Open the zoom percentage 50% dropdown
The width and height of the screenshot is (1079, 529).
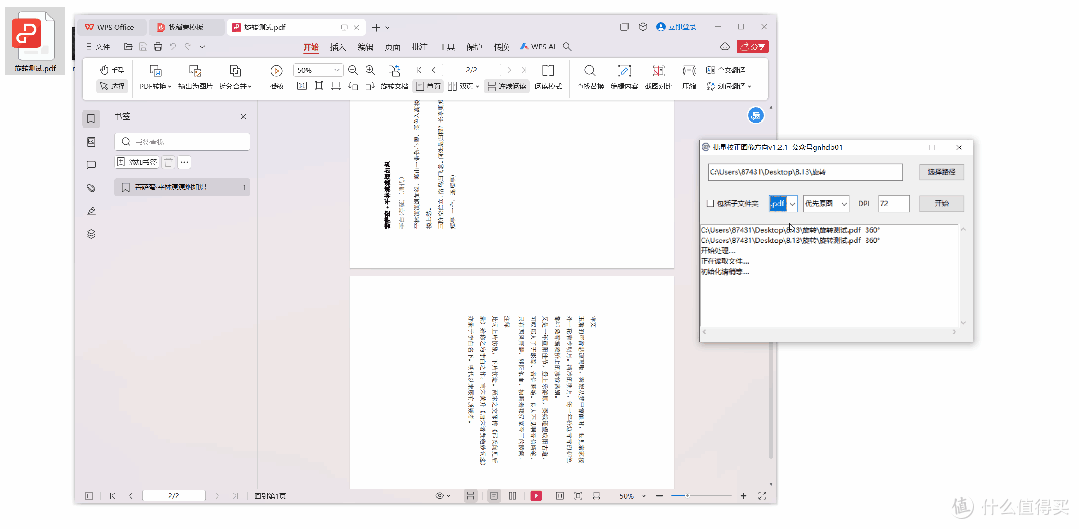click(x=318, y=69)
